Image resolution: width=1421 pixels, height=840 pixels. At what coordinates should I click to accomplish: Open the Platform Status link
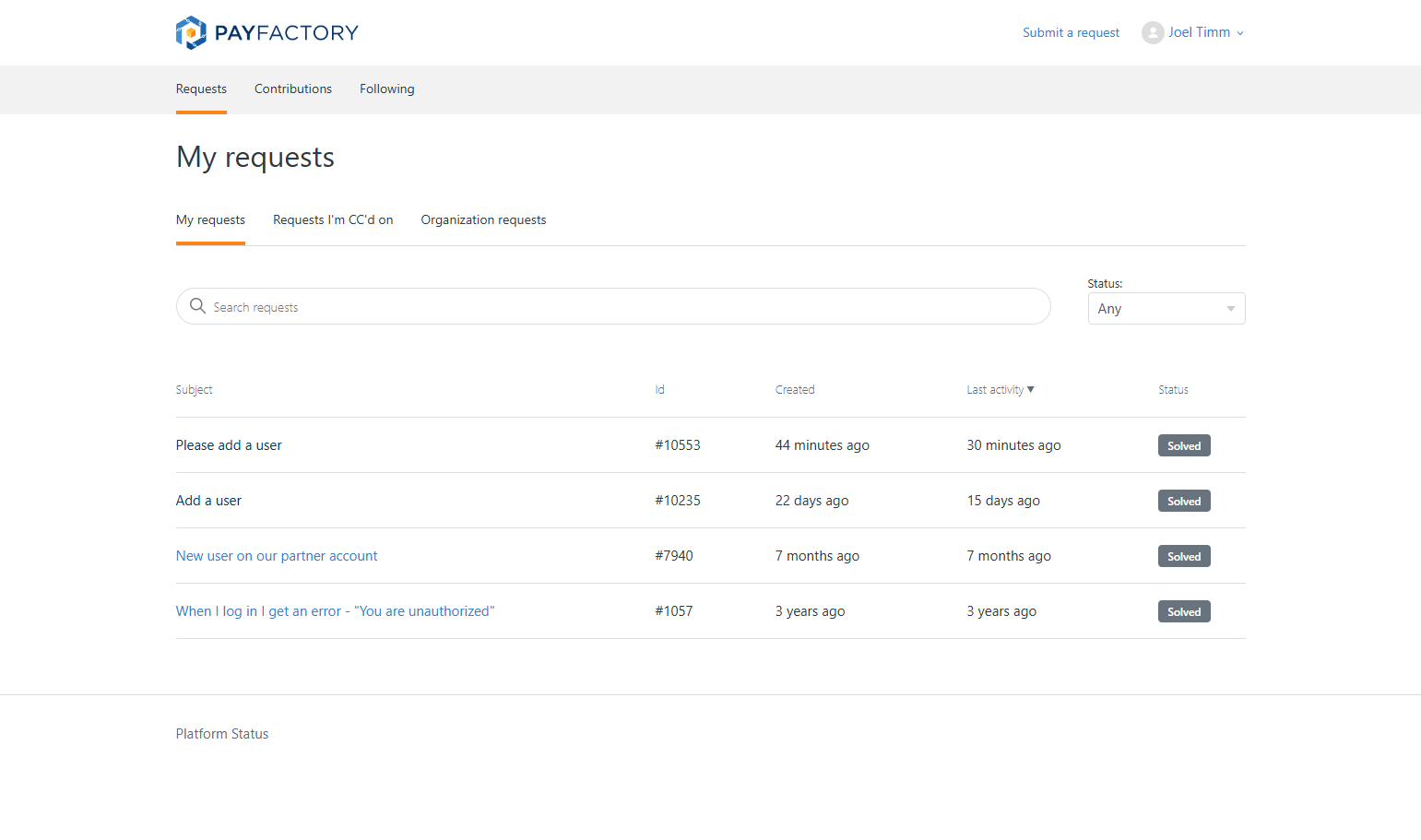pyautogui.click(x=222, y=734)
